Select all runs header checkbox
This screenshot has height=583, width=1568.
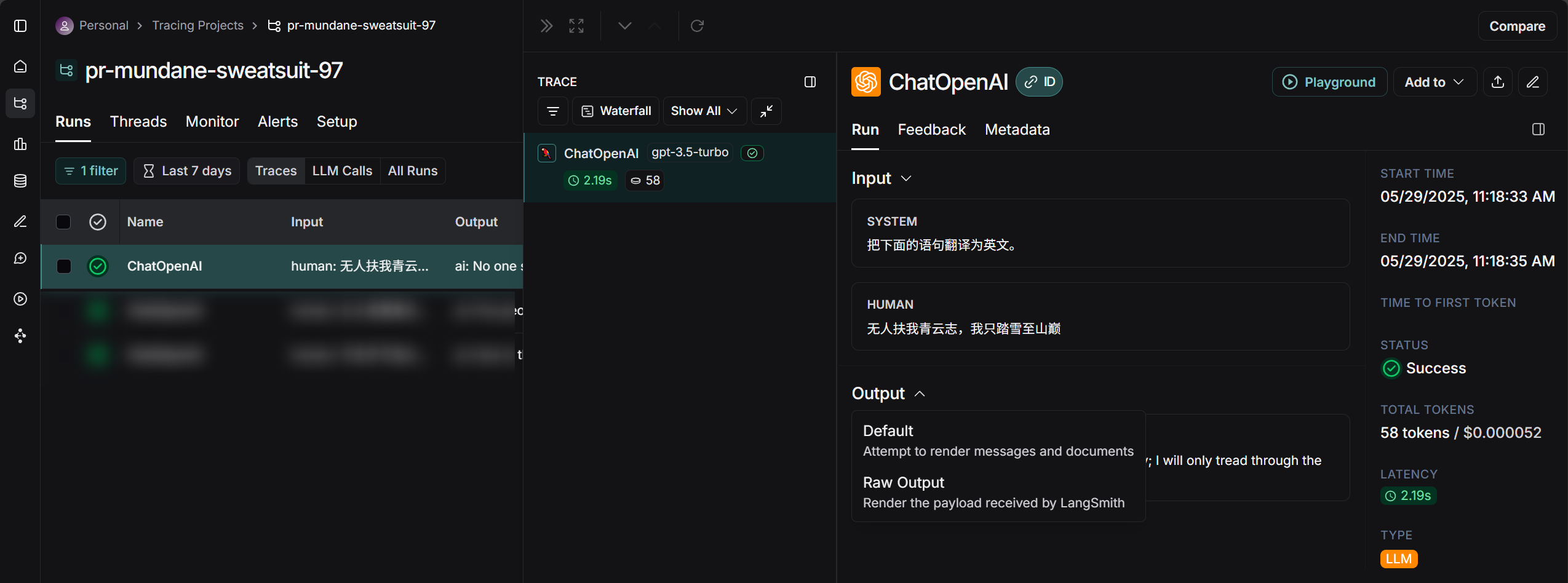[63, 222]
